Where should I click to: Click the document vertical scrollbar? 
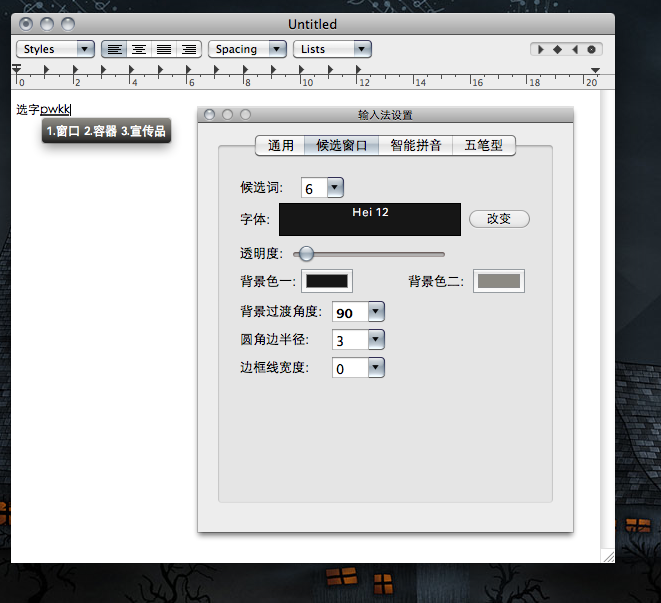click(x=607, y=320)
